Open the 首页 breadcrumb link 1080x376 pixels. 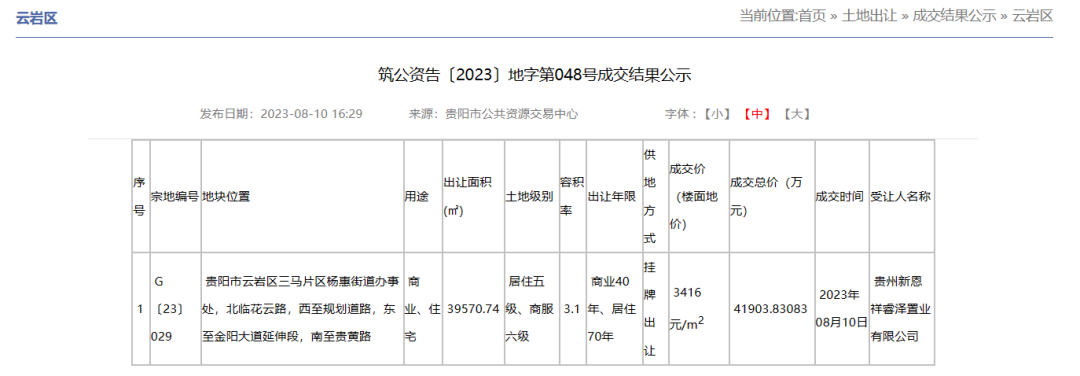pyautogui.click(x=811, y=16)
